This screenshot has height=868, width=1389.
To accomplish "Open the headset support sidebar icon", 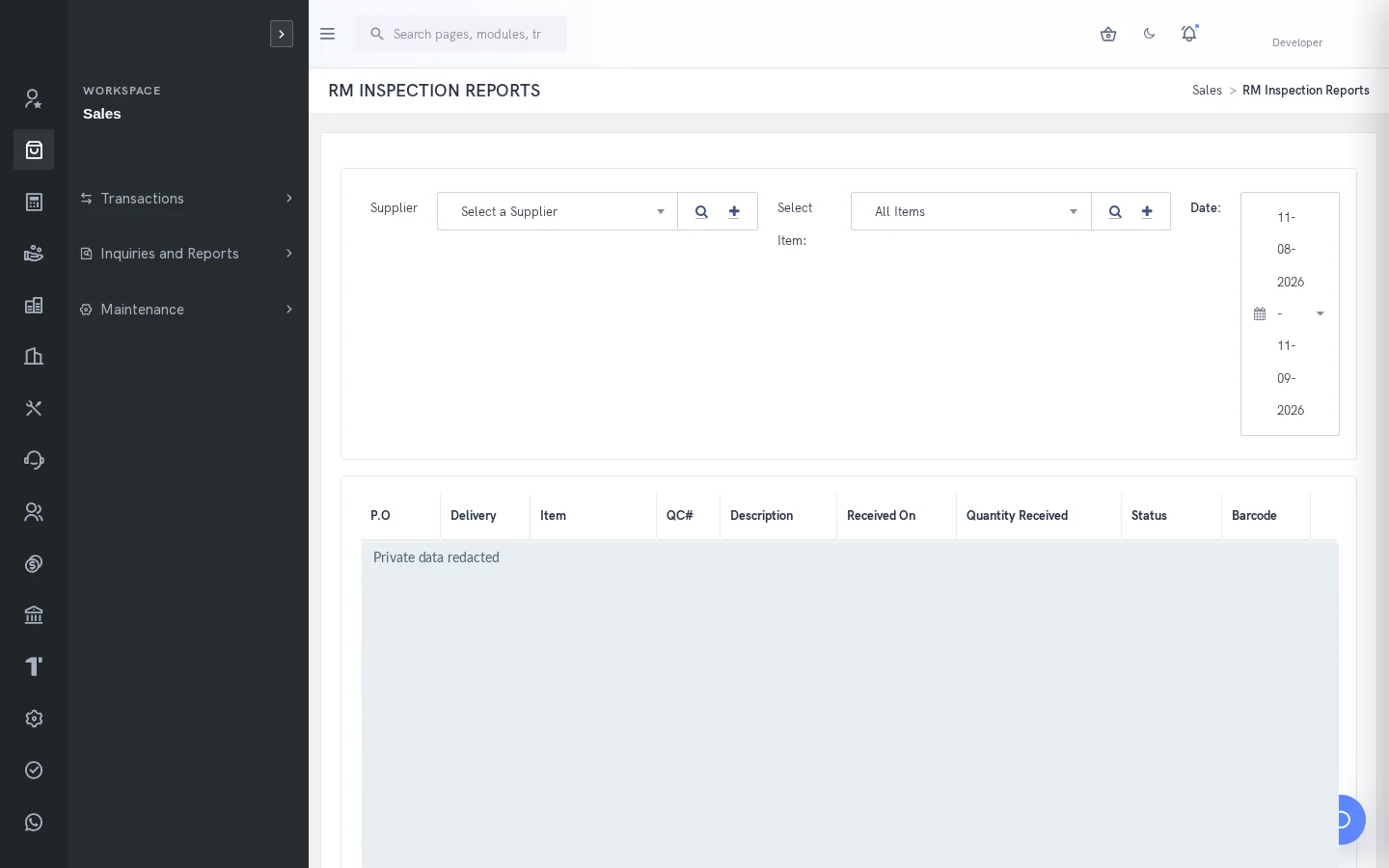I will [x=34, y=460].
